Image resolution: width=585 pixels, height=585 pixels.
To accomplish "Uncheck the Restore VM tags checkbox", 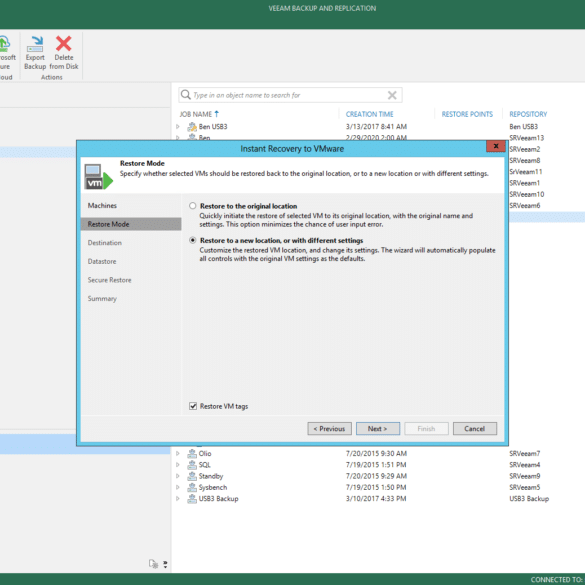I will click(193, 406).
